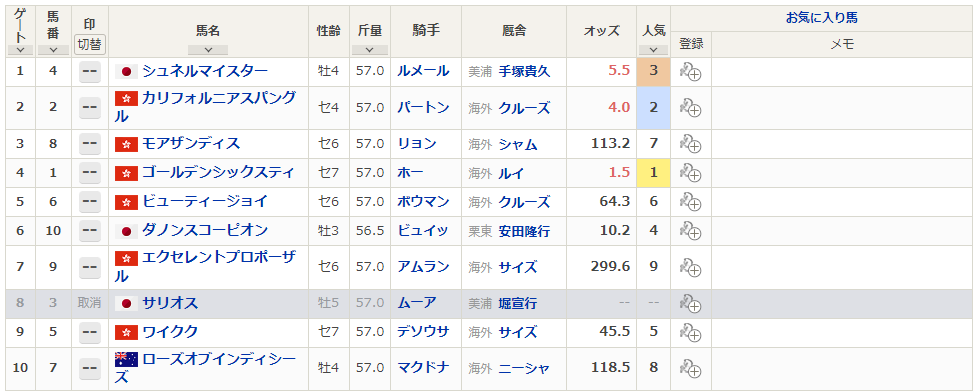
Task: Open jockey page for デソウサ
Action: pyautogui.click(x=423, y=332)
